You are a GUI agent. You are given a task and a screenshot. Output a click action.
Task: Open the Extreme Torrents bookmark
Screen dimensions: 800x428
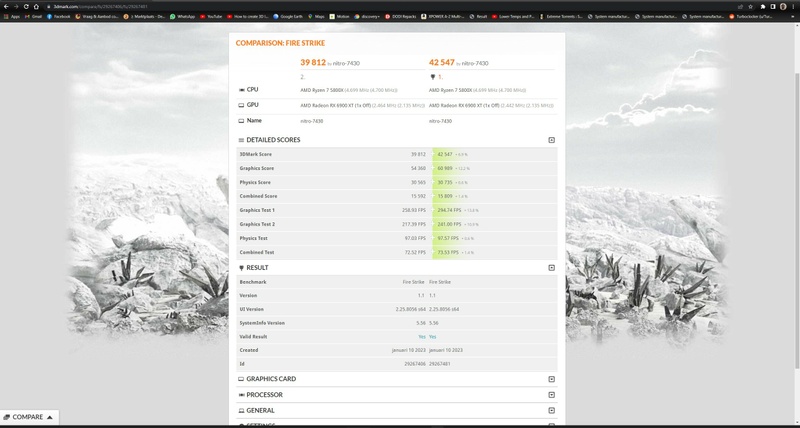(561, 16)
